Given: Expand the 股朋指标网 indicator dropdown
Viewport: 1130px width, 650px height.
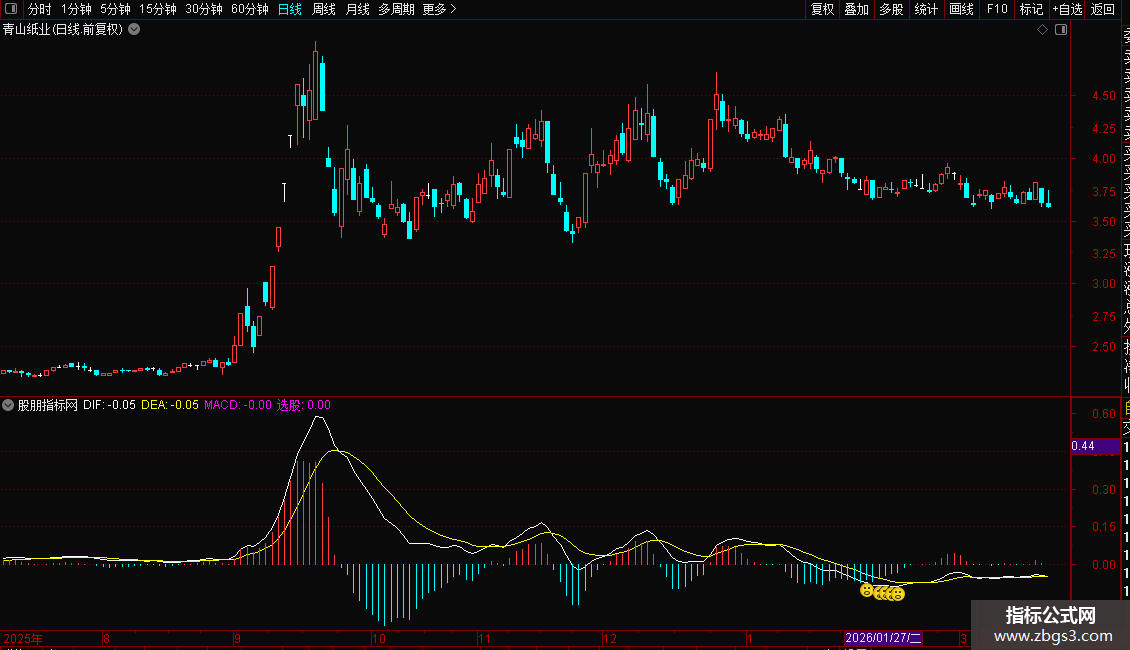Looking at the screenshot, I should (9, 406).
